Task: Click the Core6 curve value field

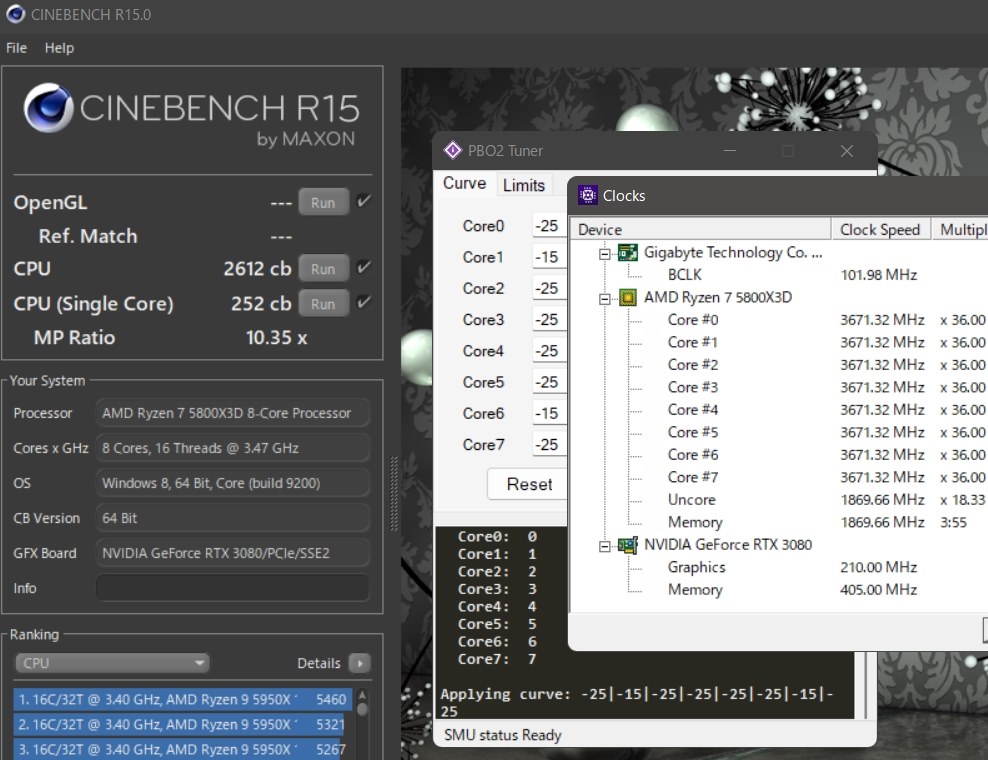Action: coord(549,413)
